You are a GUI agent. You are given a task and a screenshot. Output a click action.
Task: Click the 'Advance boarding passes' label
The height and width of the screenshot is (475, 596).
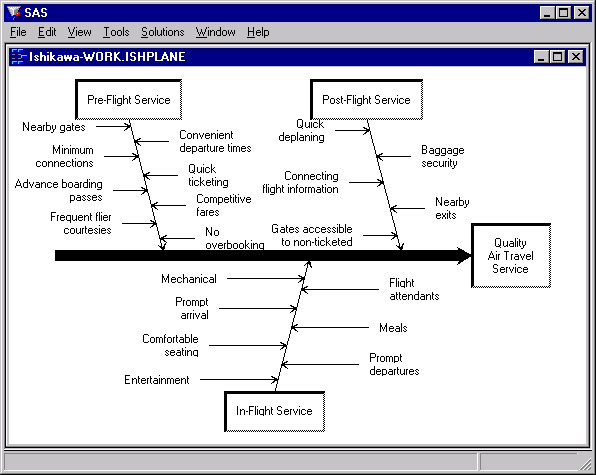tap(59, 190)
